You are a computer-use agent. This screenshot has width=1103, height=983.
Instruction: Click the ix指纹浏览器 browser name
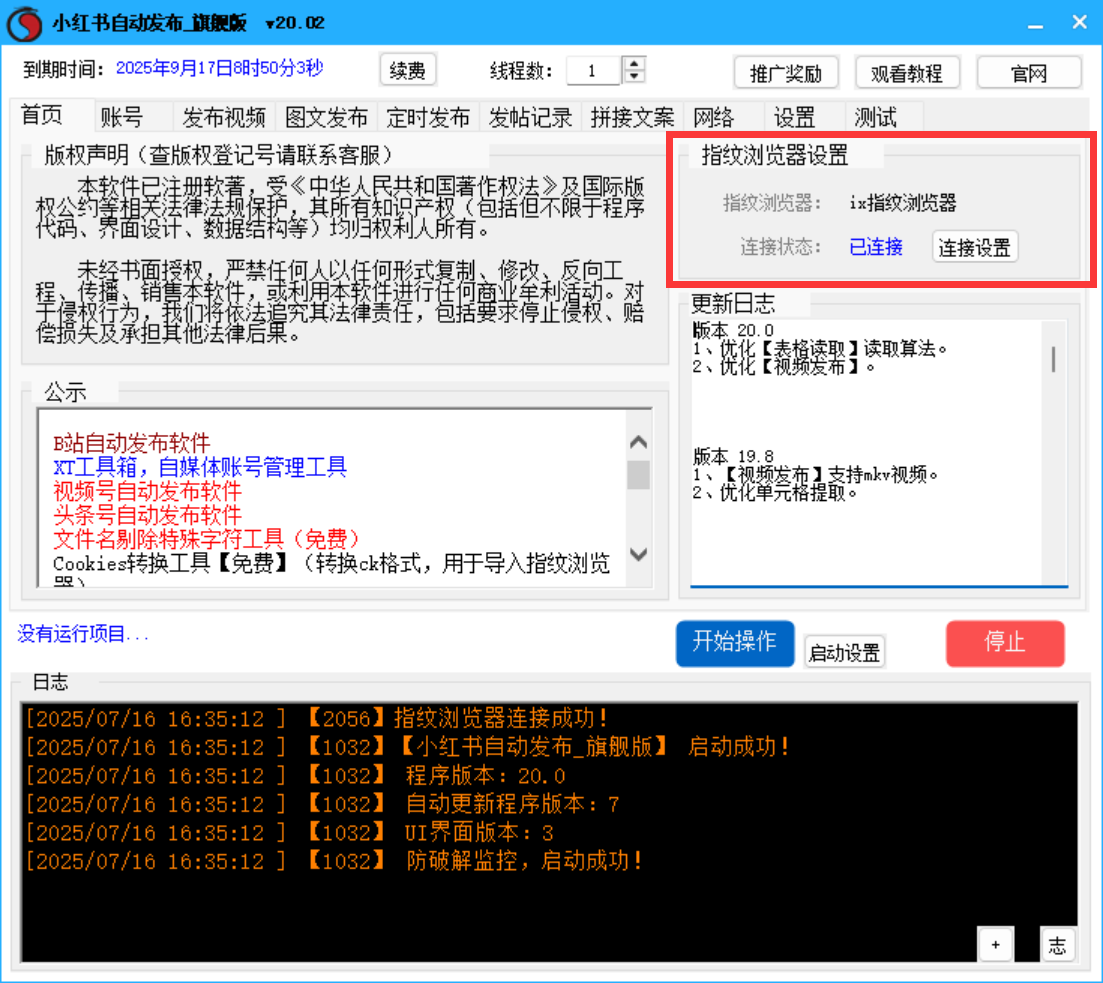click(903, 203)
